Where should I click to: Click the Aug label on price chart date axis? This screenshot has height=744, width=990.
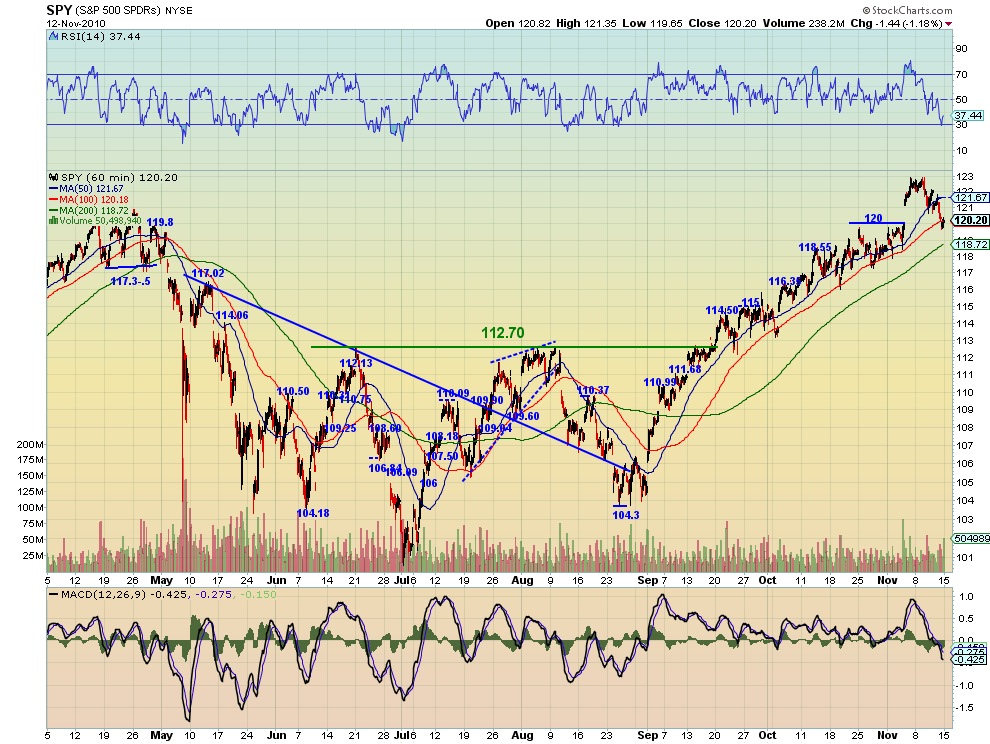(522, 580)
